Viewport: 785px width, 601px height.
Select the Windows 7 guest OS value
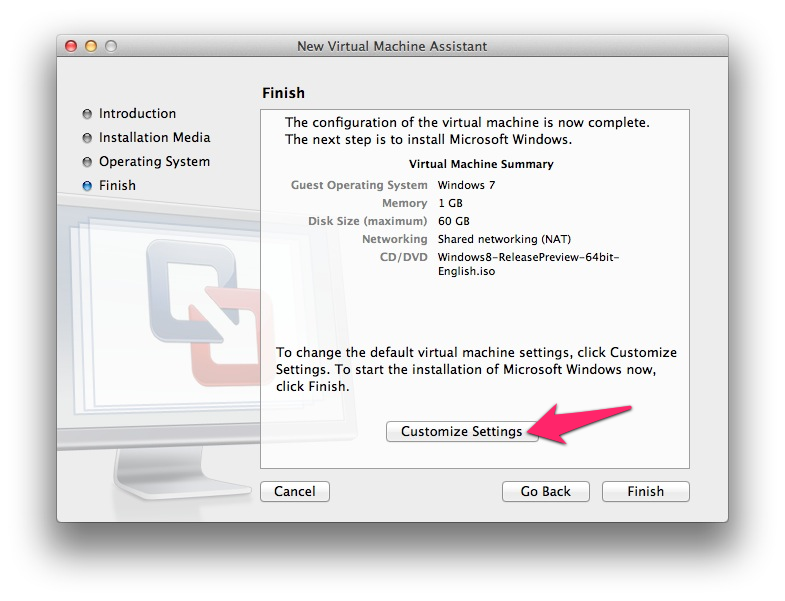click(x=466, y=185)
